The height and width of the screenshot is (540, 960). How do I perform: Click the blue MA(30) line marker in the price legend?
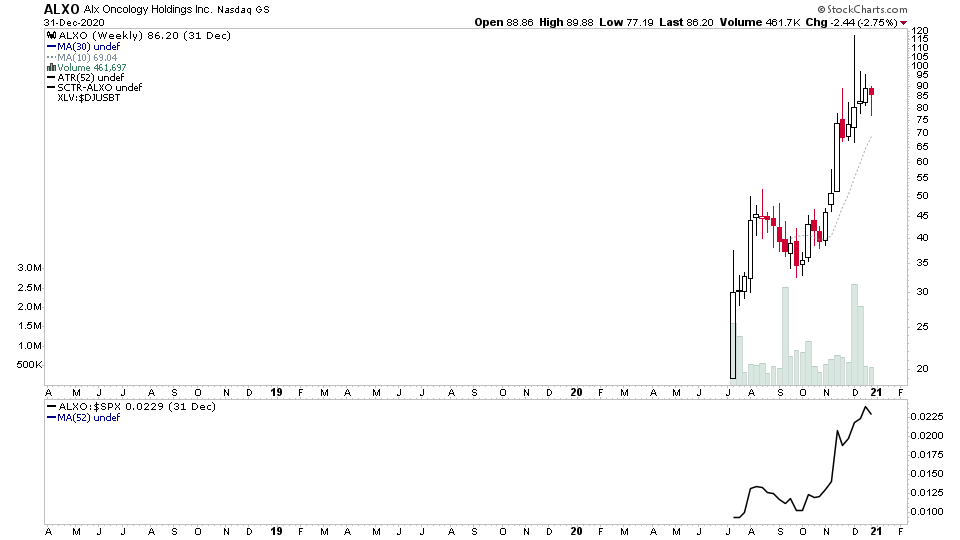point(51,47)
